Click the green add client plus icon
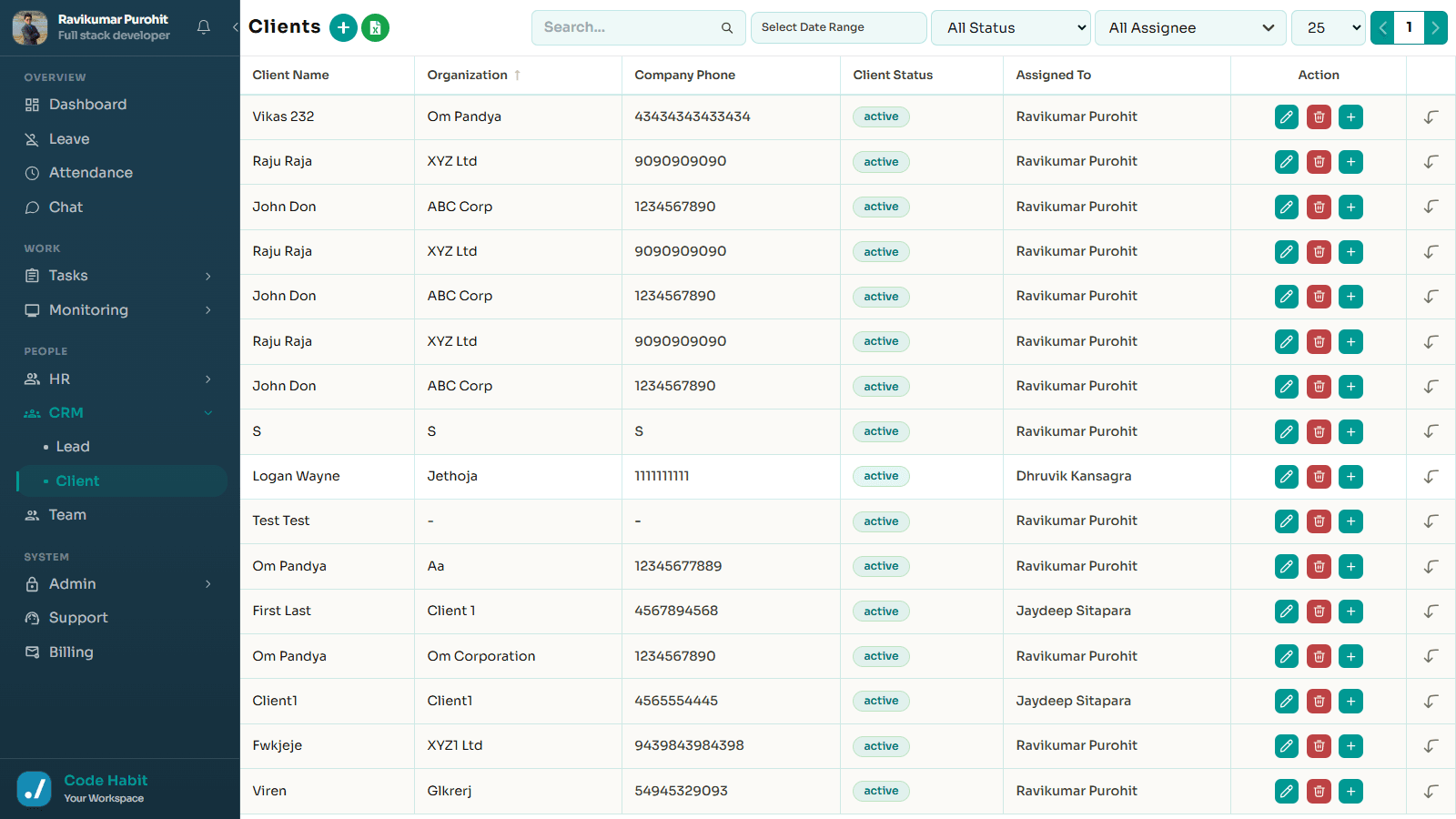This screenshot has width=1456, height=819. click(x=343, y=28)
